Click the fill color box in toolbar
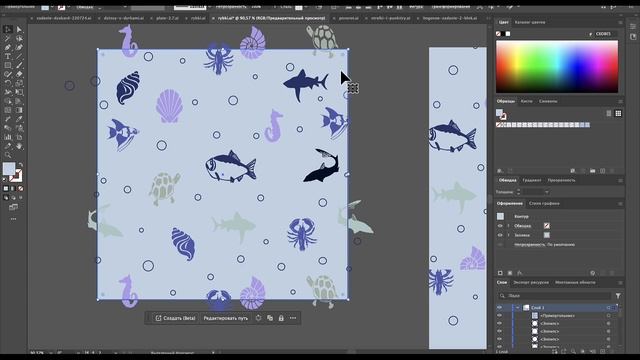 [9, 168]
